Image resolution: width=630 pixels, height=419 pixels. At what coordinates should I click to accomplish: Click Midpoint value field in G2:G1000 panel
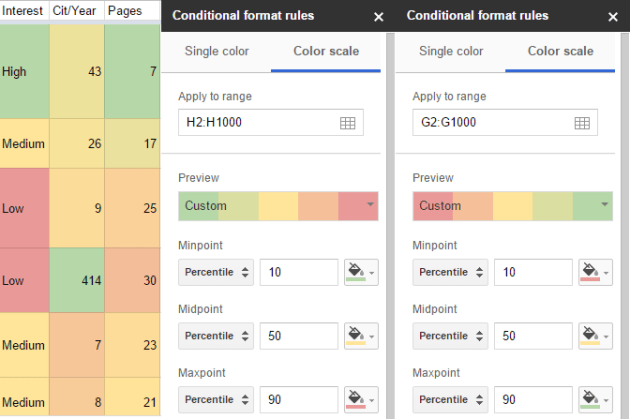click(531, 336)
